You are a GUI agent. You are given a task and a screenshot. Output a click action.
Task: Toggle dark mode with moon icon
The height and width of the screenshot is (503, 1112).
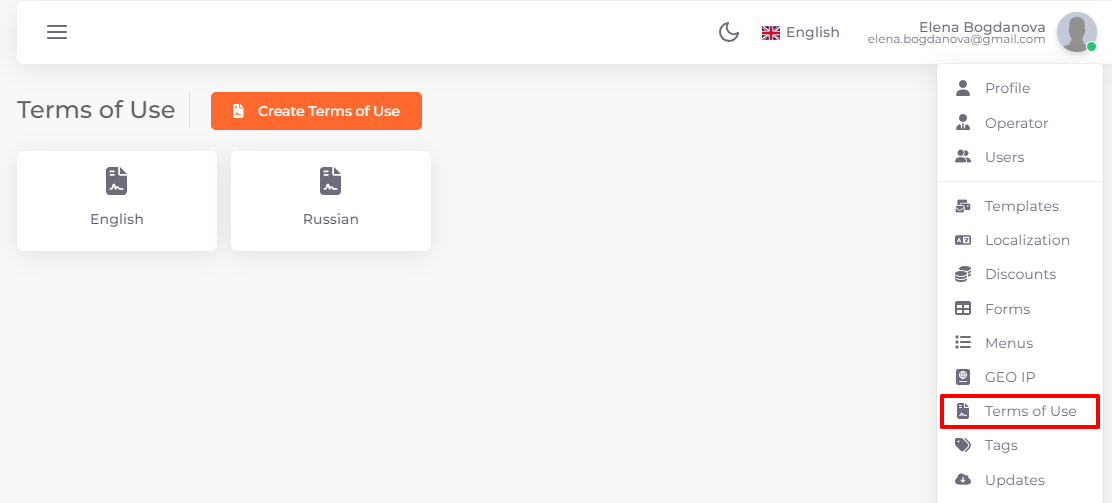click(729, 32)
